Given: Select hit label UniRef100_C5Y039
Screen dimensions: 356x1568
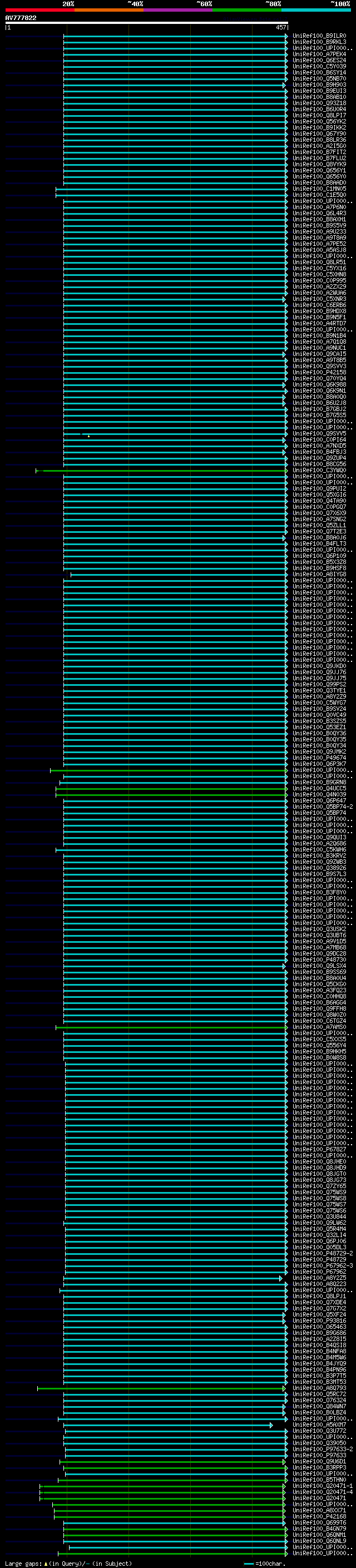Looking at the screenshot, I should 319,66.
